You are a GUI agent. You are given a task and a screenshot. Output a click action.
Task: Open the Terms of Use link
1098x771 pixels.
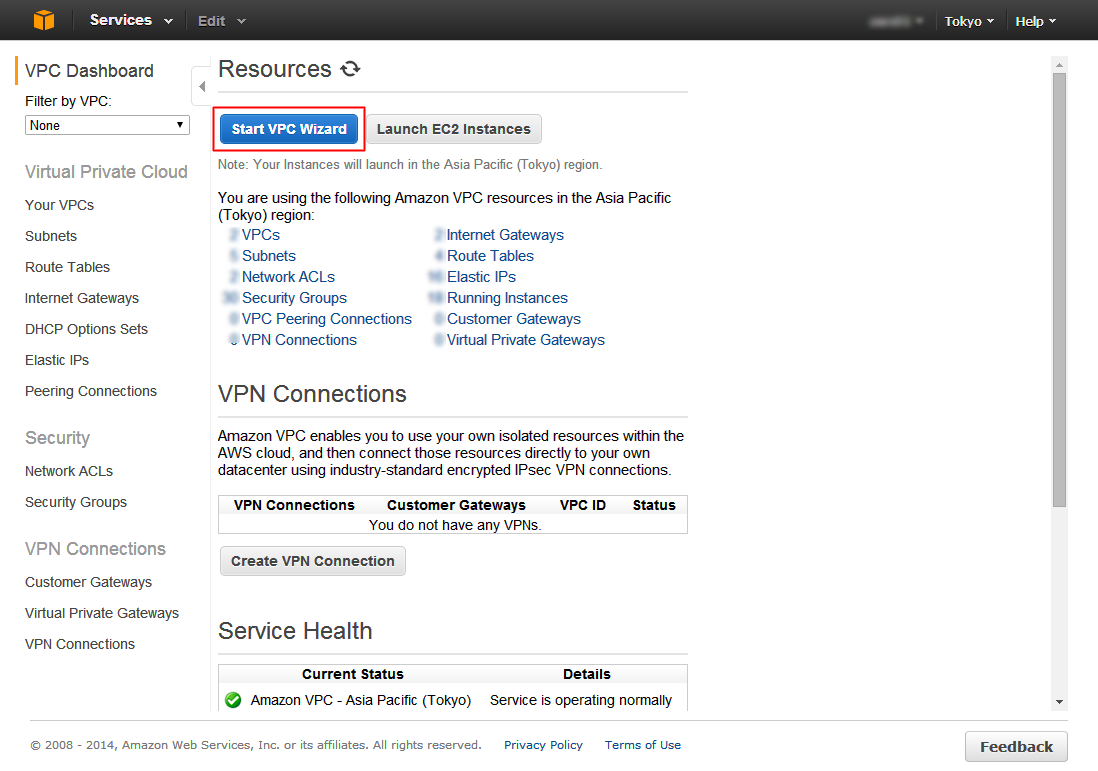(x=643, y=745)
